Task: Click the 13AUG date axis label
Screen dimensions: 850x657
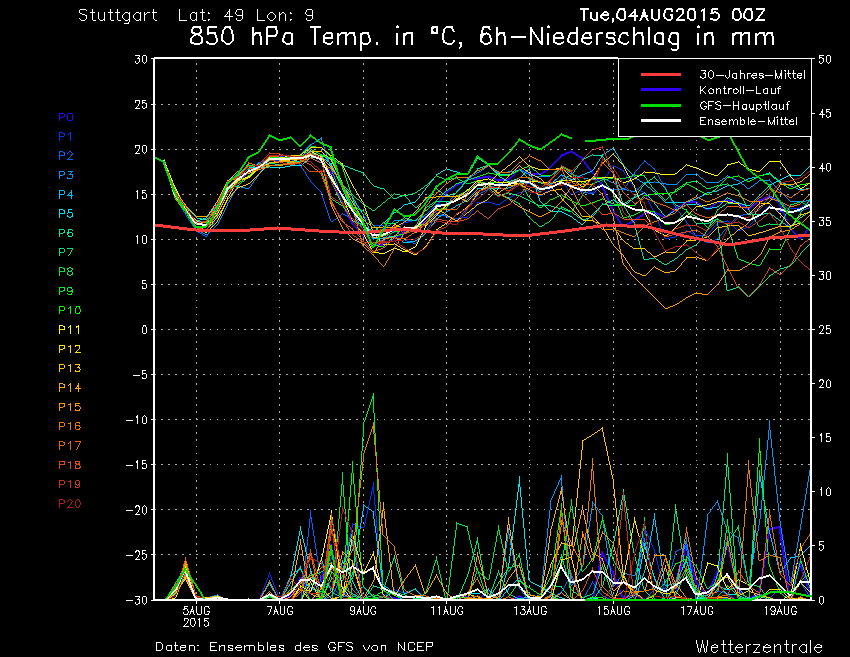Action: point(530,611)
